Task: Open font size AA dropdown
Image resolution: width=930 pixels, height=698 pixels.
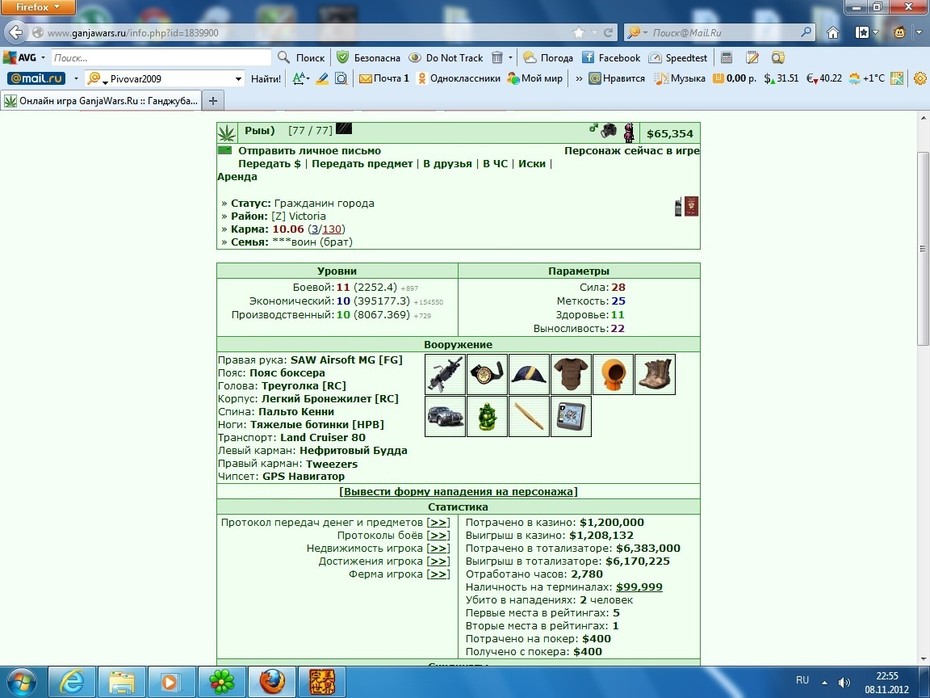Action: coord(301,78)
